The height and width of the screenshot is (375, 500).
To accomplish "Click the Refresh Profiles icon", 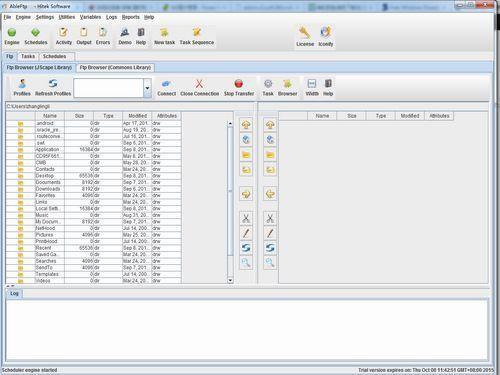I will point(53,83).
